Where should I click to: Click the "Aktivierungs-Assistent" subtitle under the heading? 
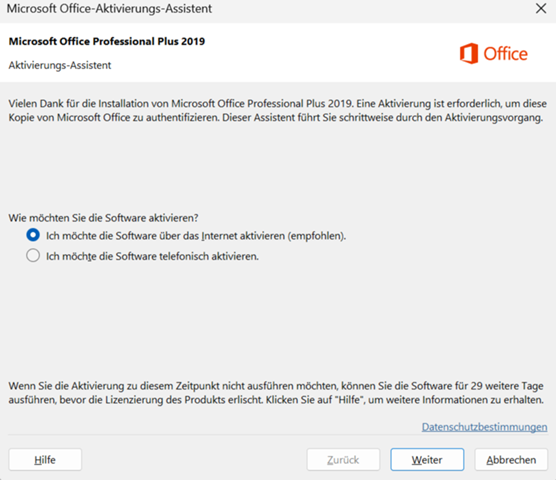[60, 65]
